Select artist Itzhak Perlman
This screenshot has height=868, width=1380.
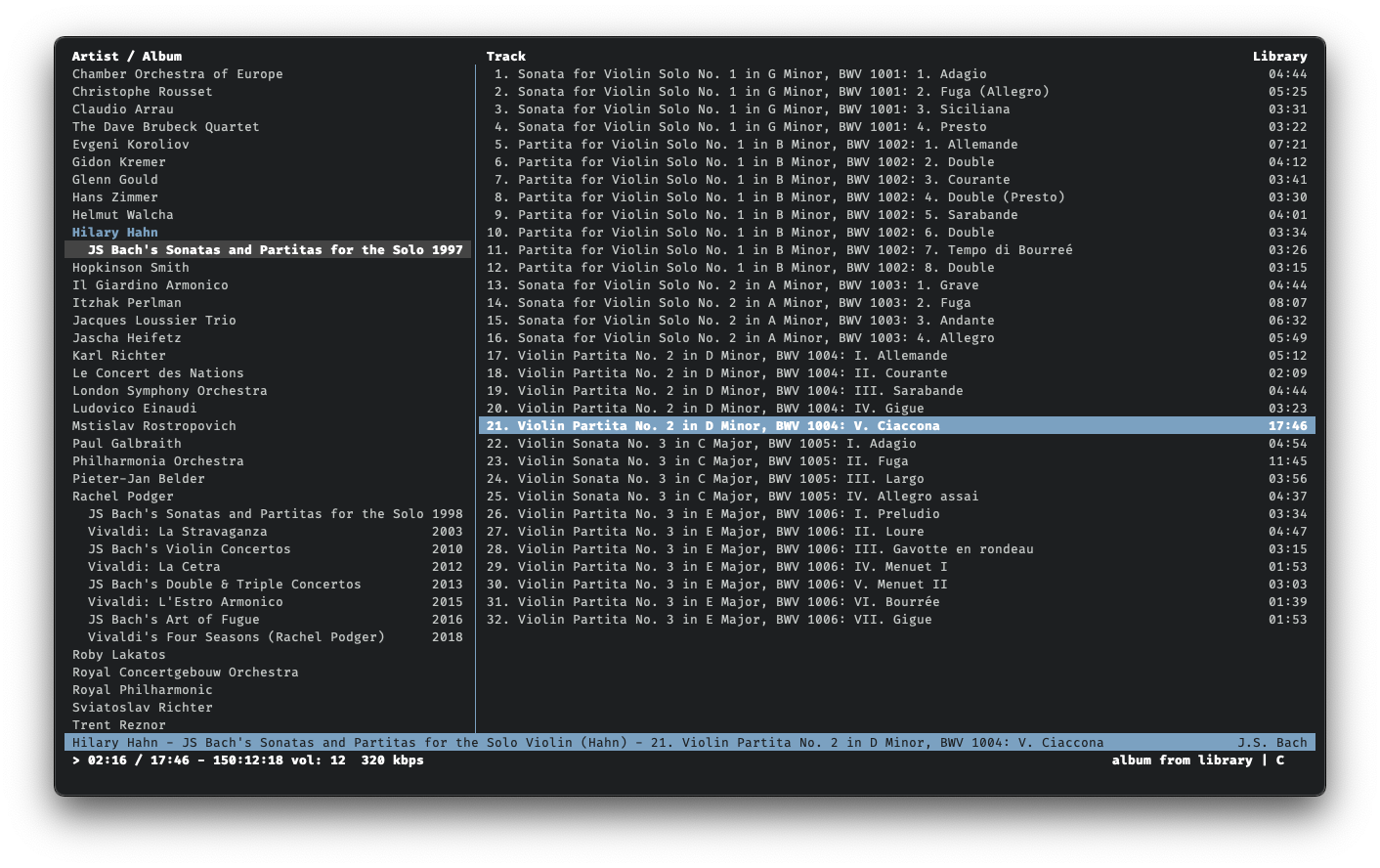(x=126, y=303)
